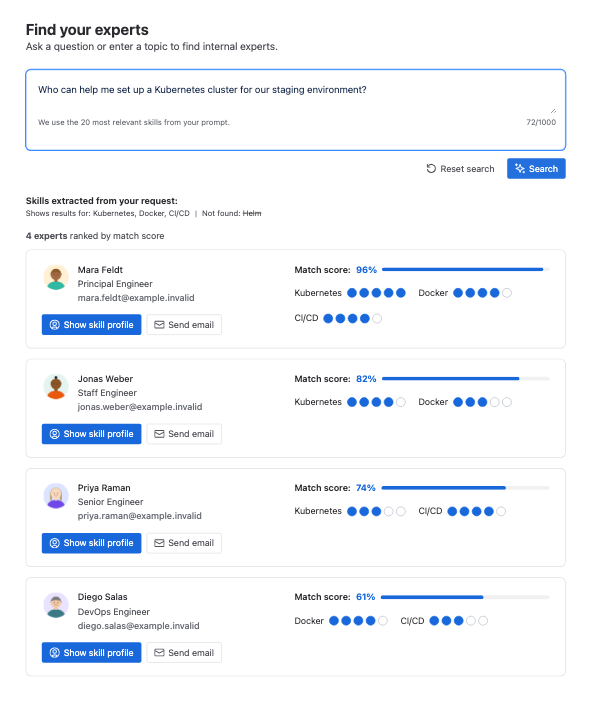Viewport: 592px width, 720px height.
Task: Send email to Jonas Weber
Action: pos(184,434)
